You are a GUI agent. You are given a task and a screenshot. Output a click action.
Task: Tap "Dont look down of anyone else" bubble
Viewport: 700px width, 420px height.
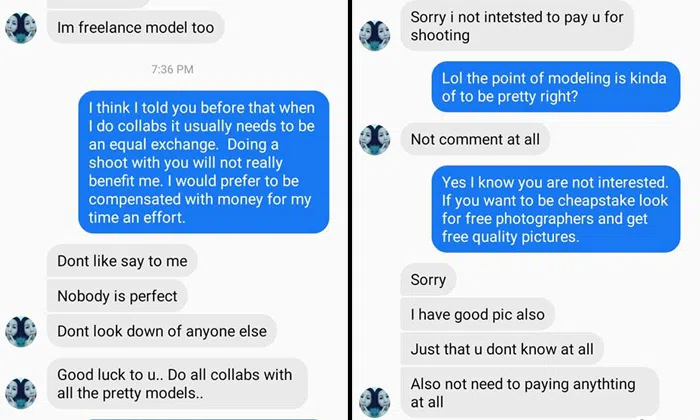(160, 331)
